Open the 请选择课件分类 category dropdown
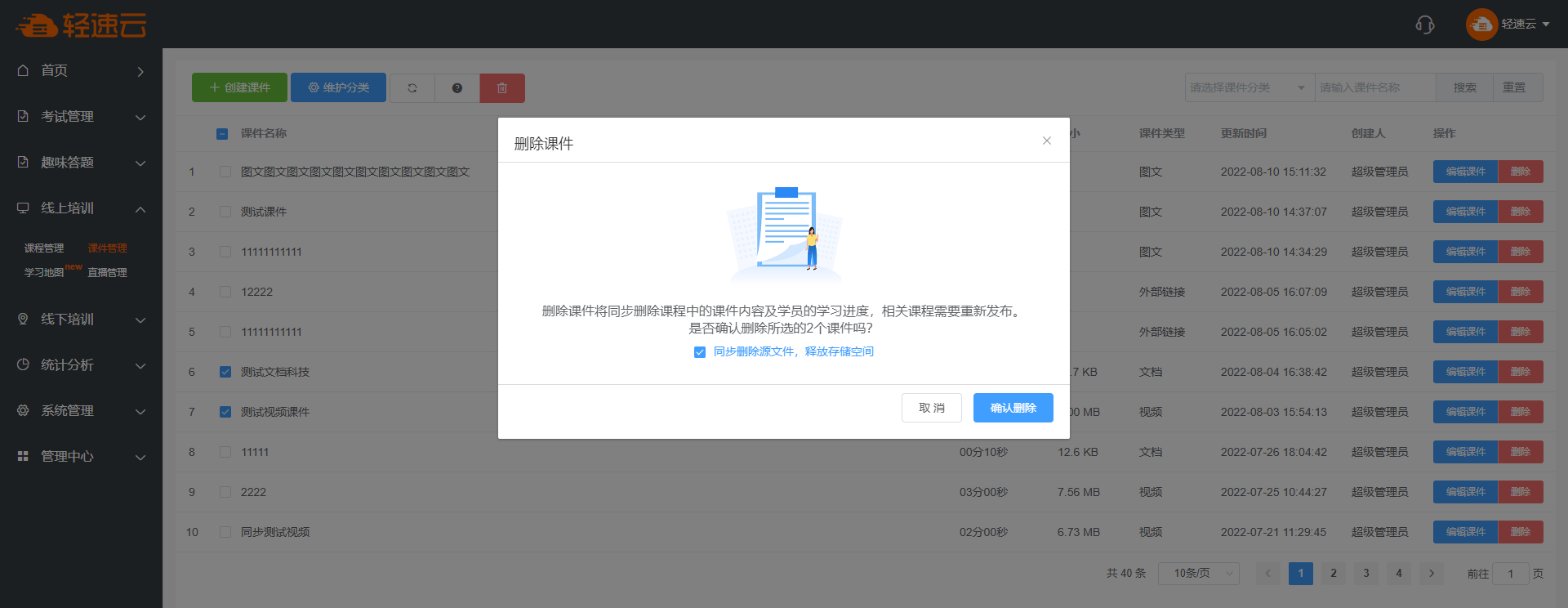The image size is (1568, 608). 1249,87
